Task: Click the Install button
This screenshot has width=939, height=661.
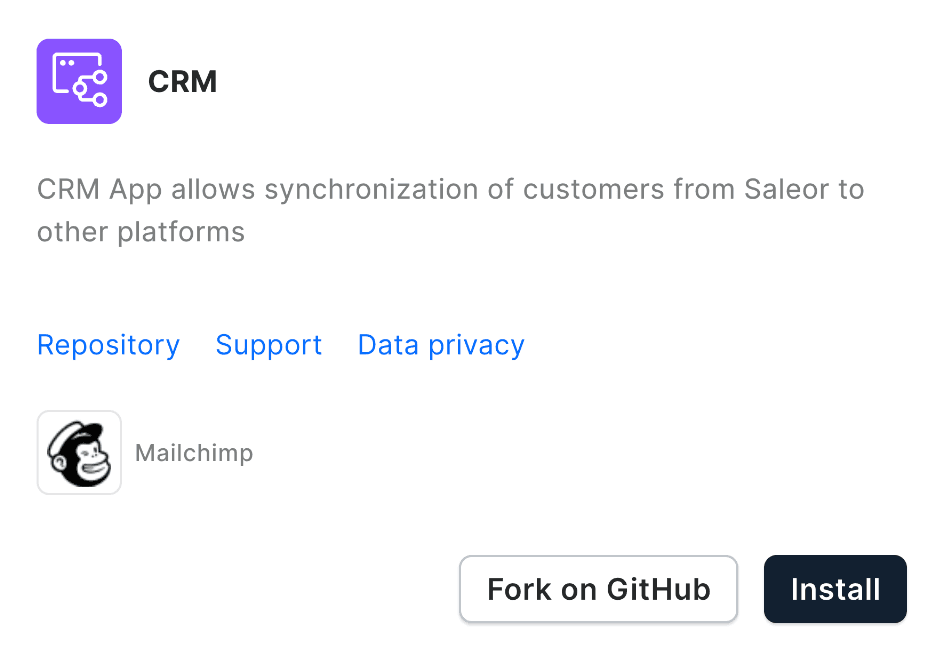Action: (x=835, y=589)
